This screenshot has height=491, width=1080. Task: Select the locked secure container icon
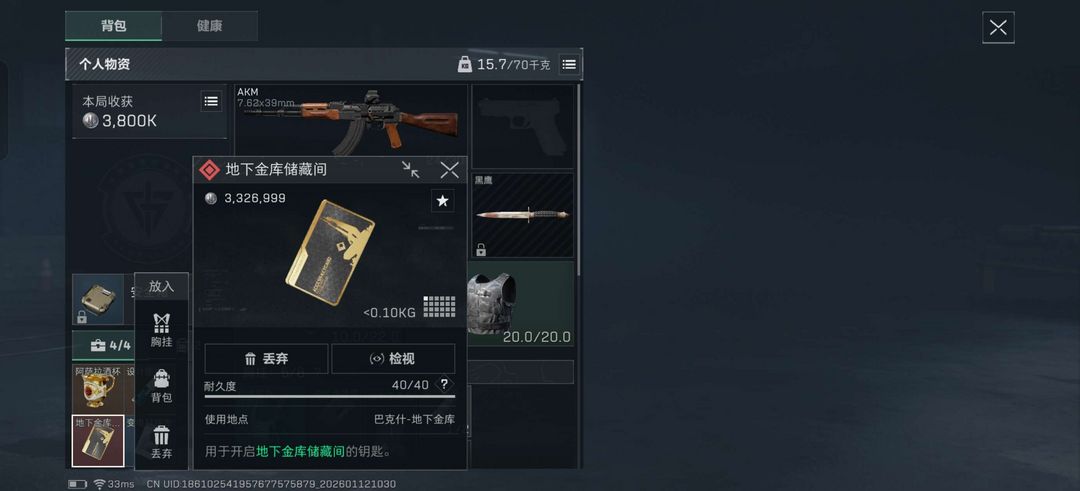[x=98, y=300]
